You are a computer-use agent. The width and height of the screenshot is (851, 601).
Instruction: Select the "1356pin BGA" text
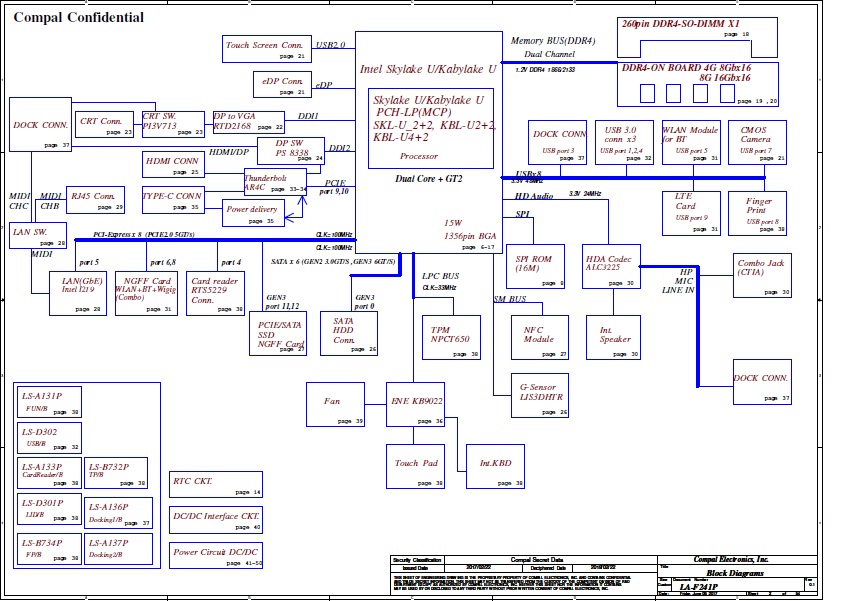470,236
